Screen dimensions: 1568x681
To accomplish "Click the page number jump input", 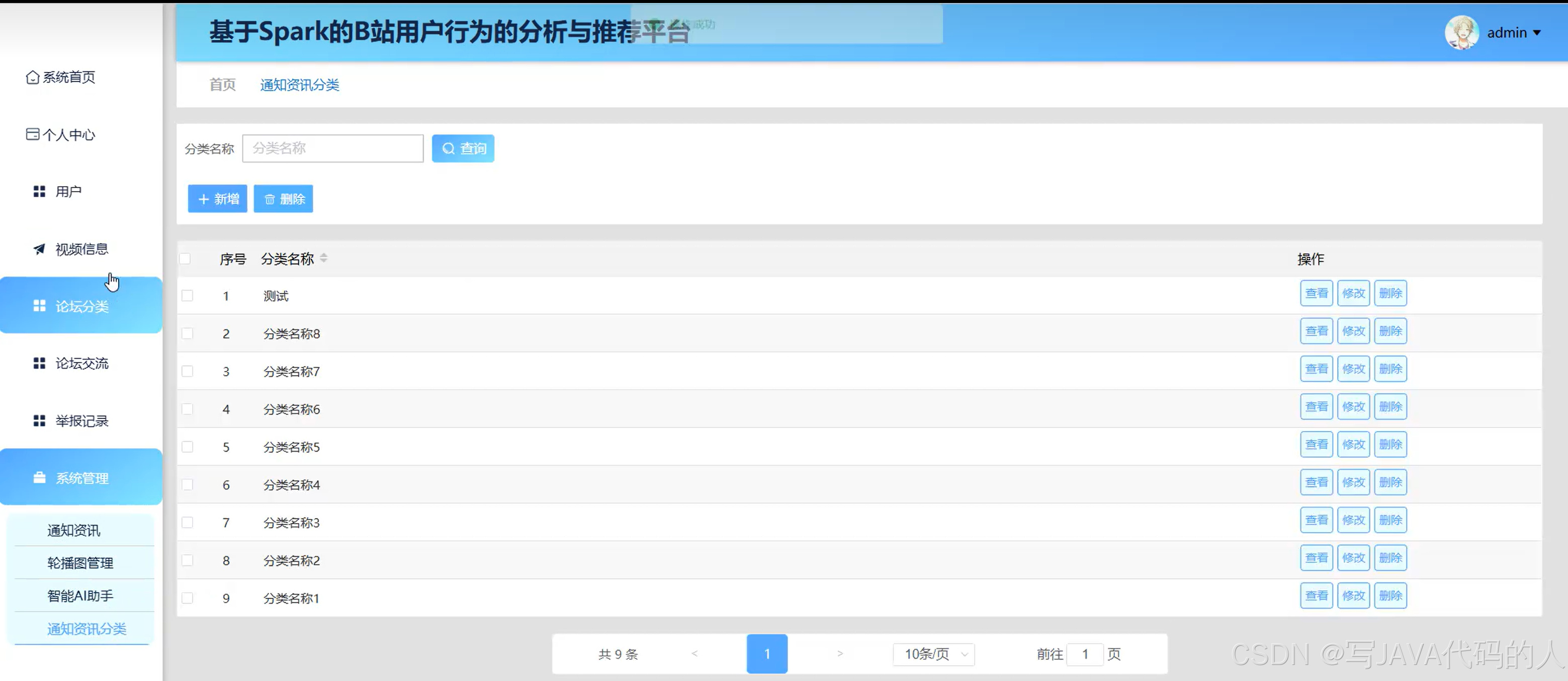I will (x=1085, y=654).
